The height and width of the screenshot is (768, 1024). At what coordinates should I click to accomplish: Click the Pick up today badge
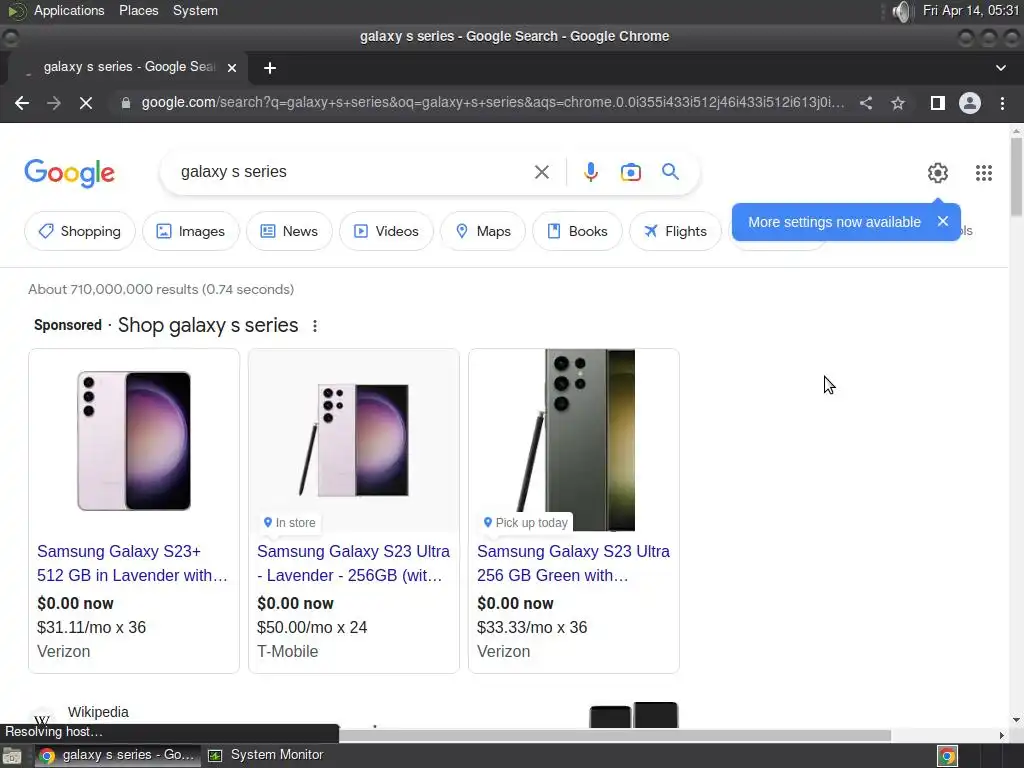click(525, 522)
